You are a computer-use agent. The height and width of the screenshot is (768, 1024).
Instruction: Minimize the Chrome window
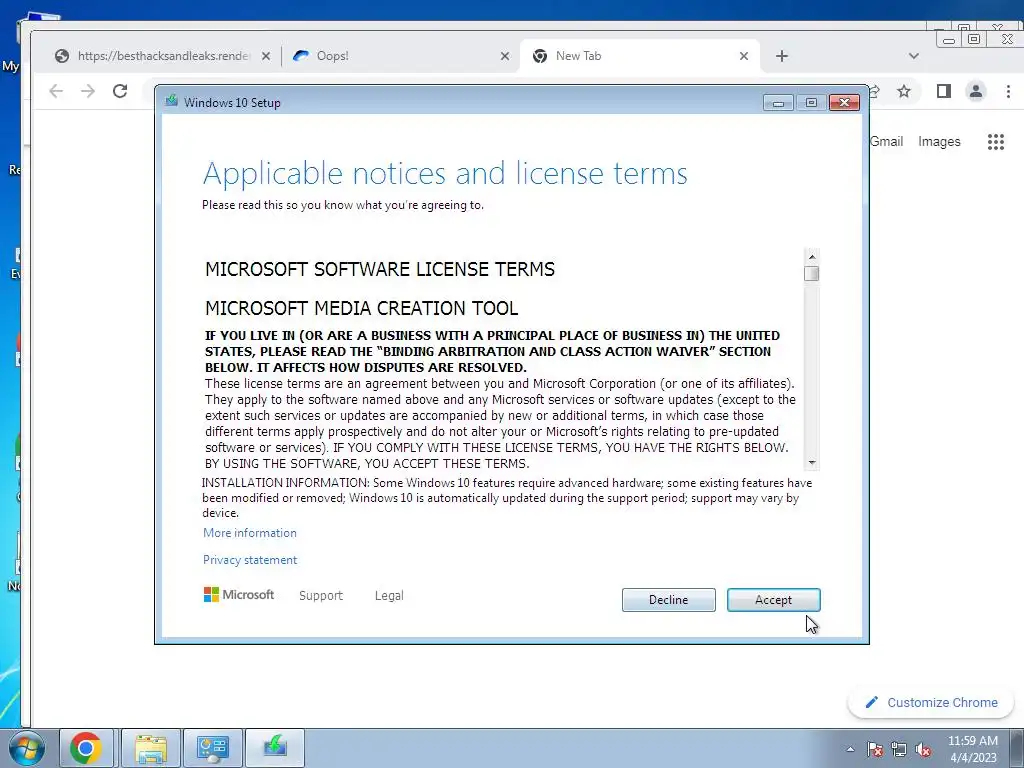949,40
